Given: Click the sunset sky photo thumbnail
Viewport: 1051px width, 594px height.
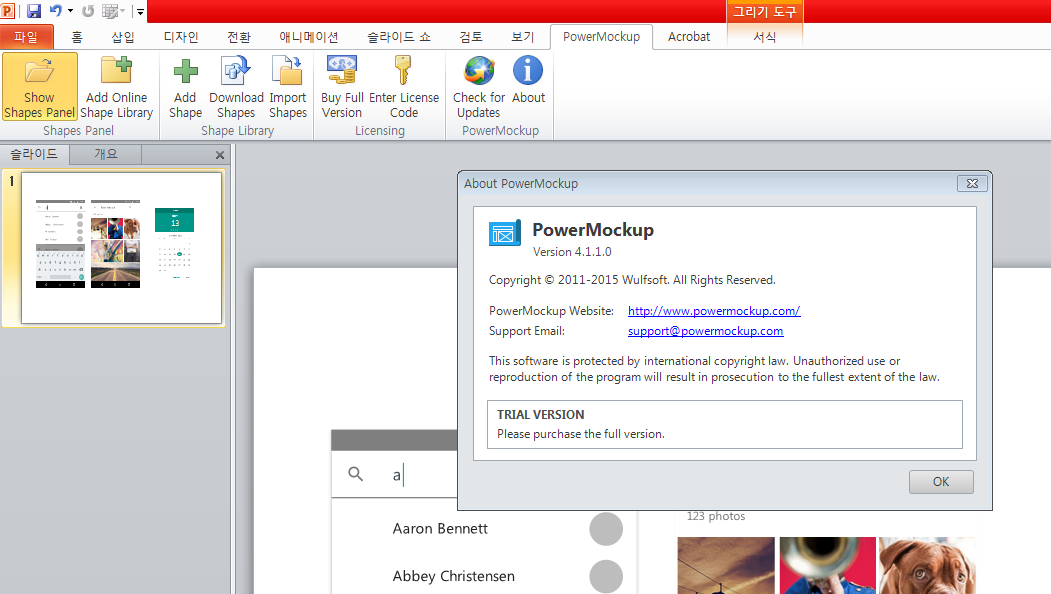Looking at the screenshot, I should coord(726,565).
